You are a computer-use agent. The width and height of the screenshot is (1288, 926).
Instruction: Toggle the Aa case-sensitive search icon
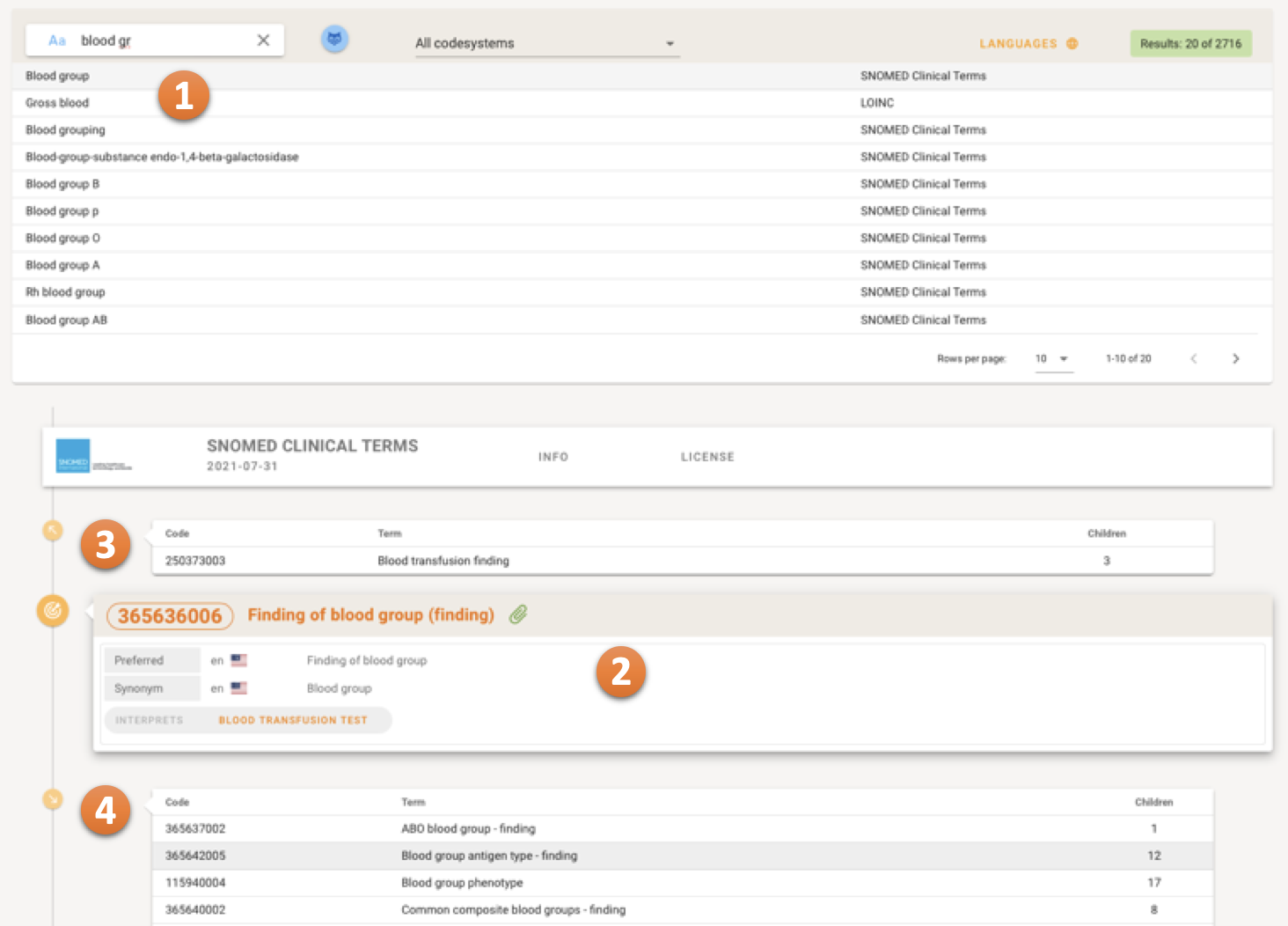[57, 40]
